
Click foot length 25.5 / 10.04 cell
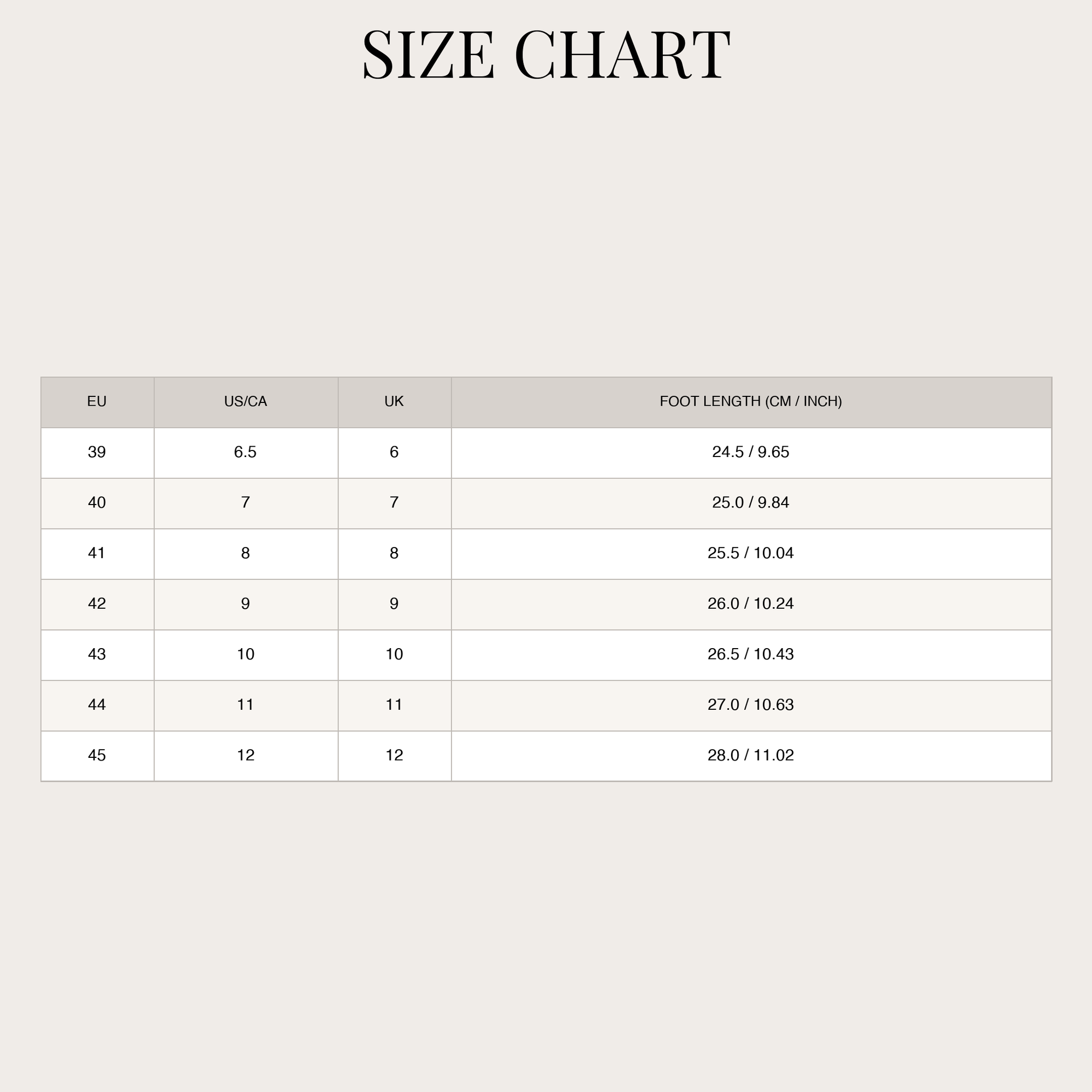pos(751,554)
